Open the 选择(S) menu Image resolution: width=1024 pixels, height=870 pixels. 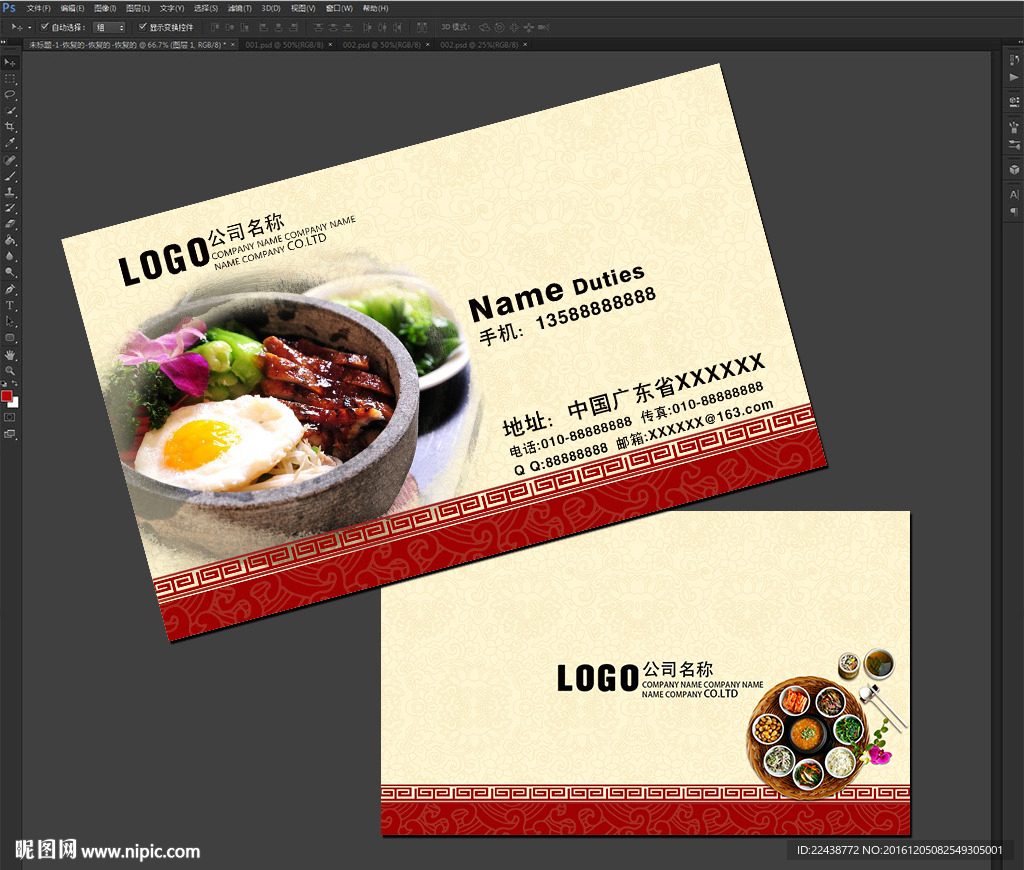click(x=206, y=8)
